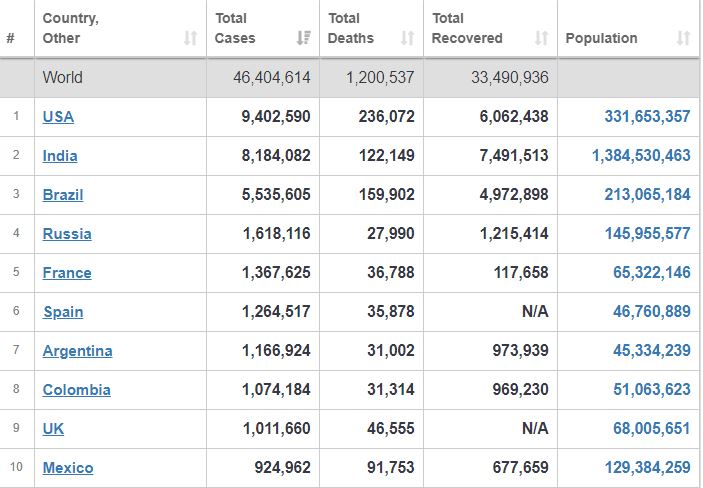Image resolution: width=703 pixels, height=488 pixels.
Task: Open the USA country link
Action: 58,117
